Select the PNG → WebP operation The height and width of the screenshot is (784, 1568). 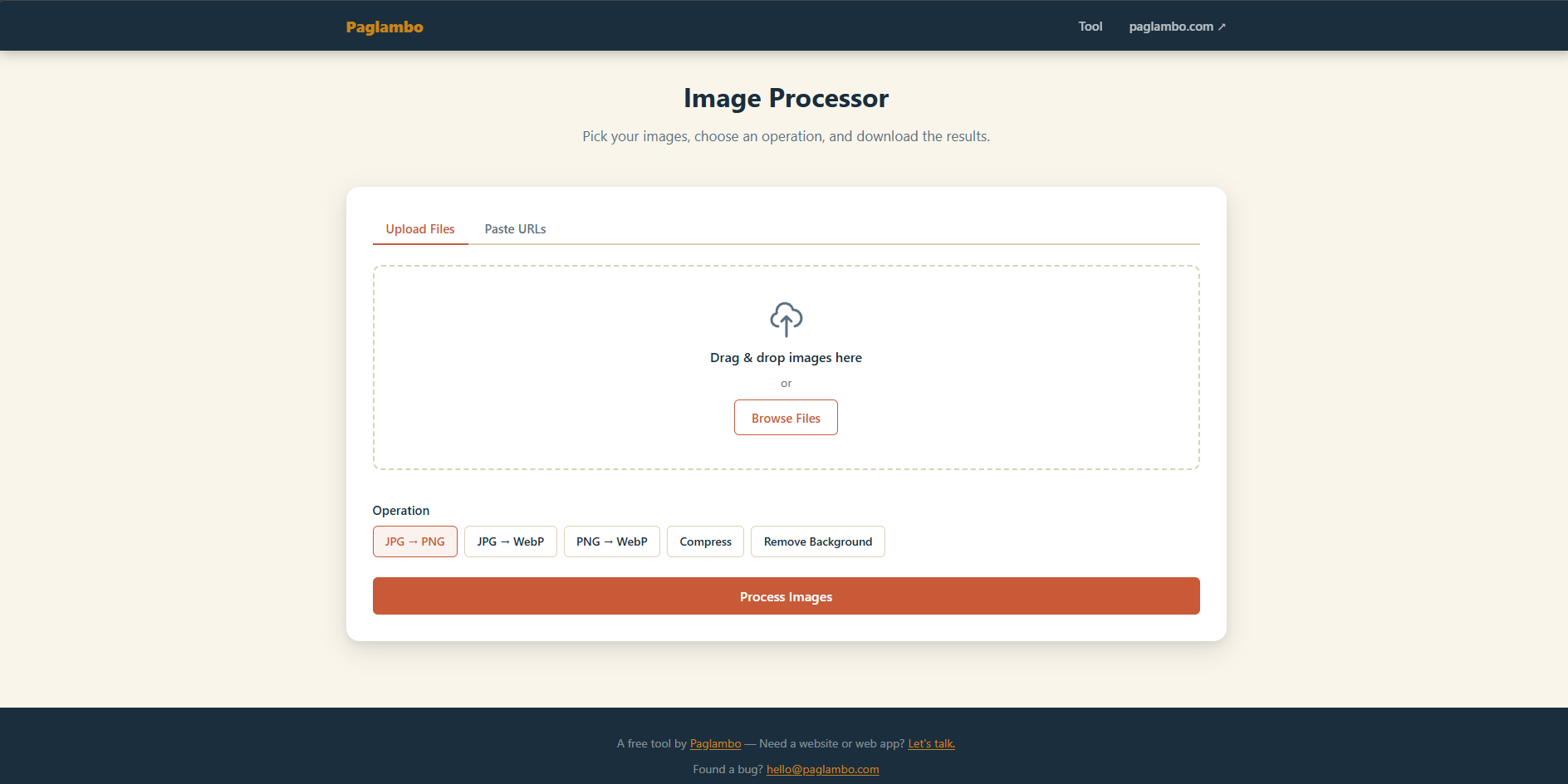611,541
